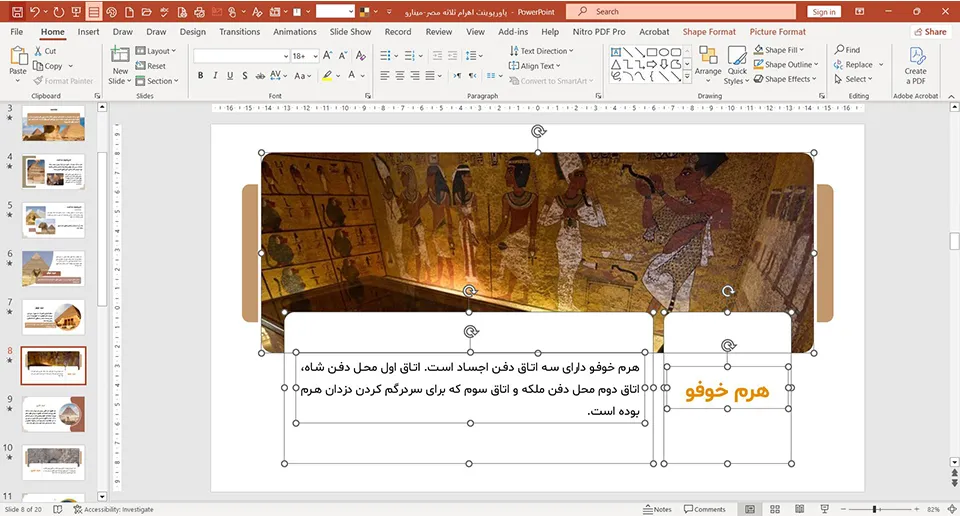Center align the paragraph text
The height and width of the screenshot is (516, 960).
coord(400,75)
